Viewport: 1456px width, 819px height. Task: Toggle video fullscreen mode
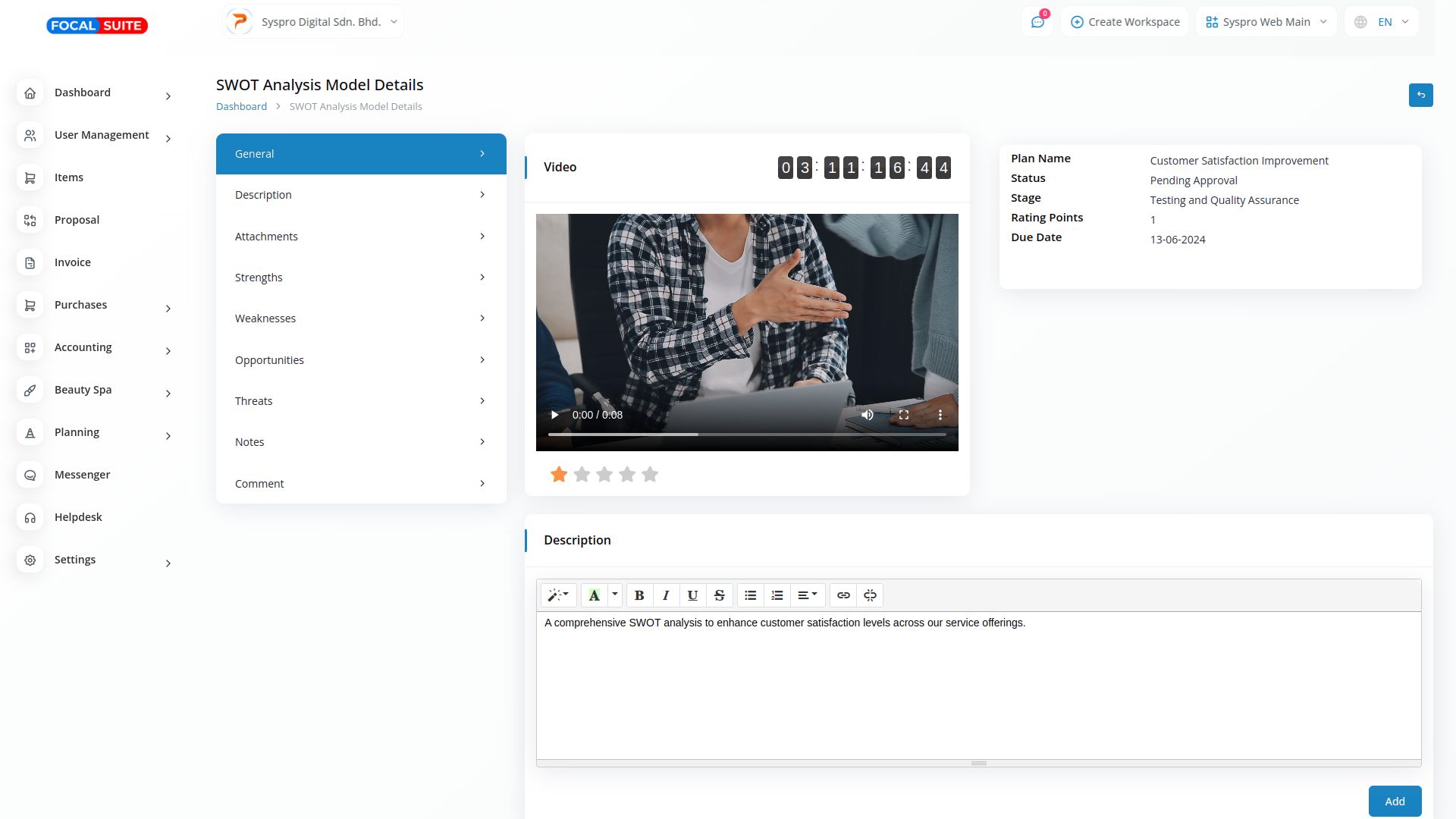(904, 415)
